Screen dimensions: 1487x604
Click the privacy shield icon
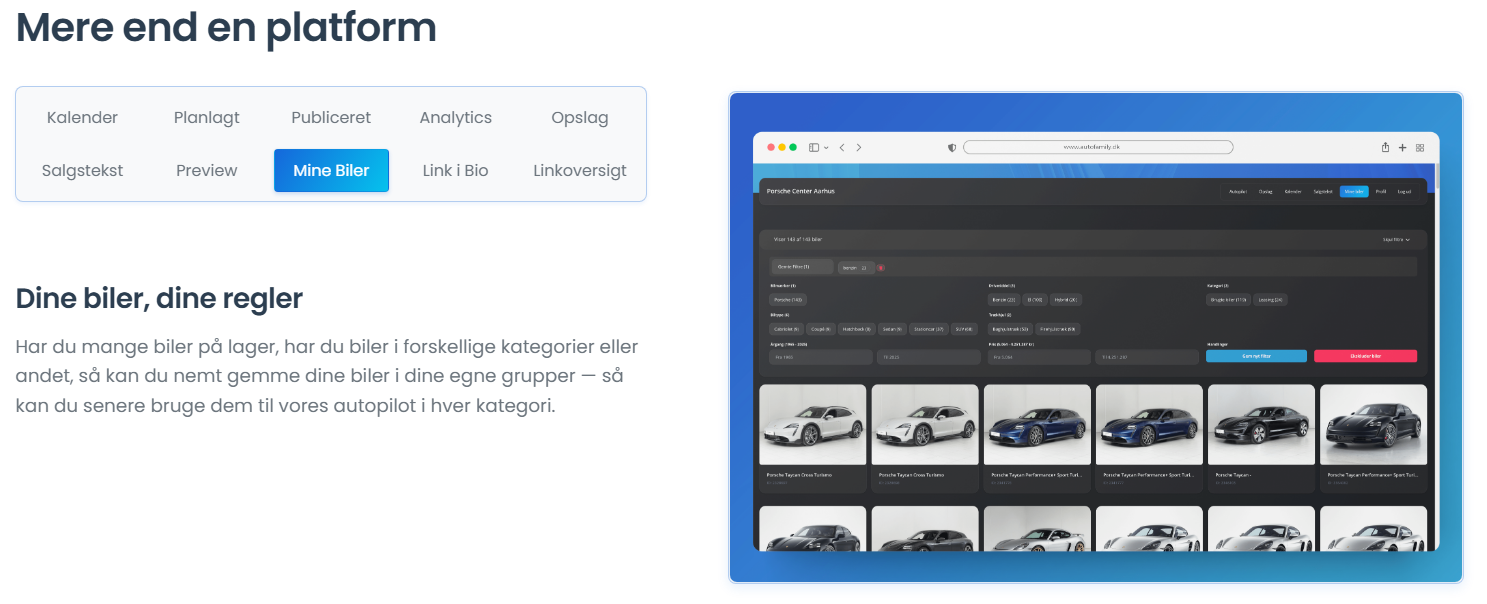click(952, 147)
